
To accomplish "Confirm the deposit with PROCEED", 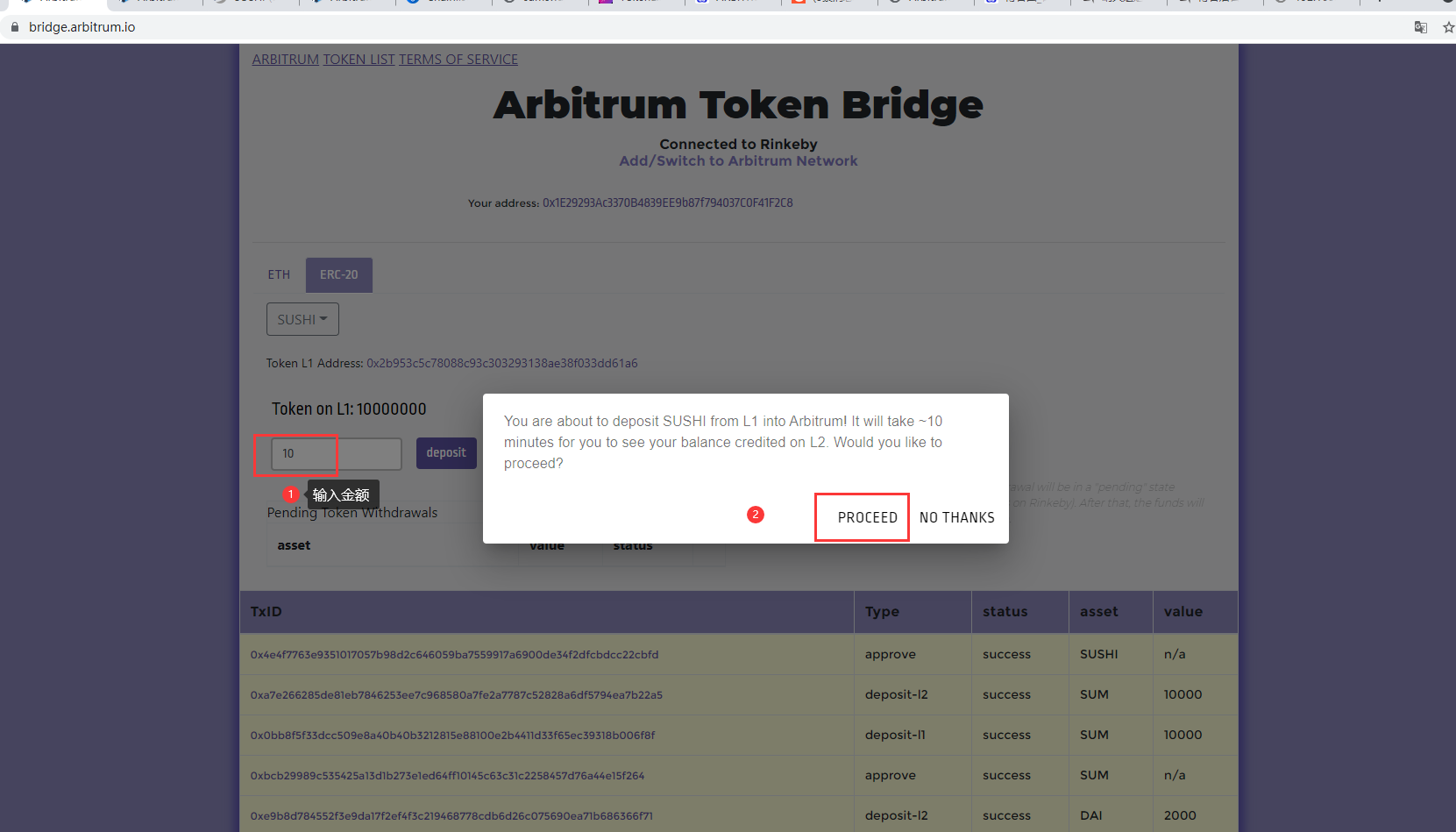I will (867, 517).
